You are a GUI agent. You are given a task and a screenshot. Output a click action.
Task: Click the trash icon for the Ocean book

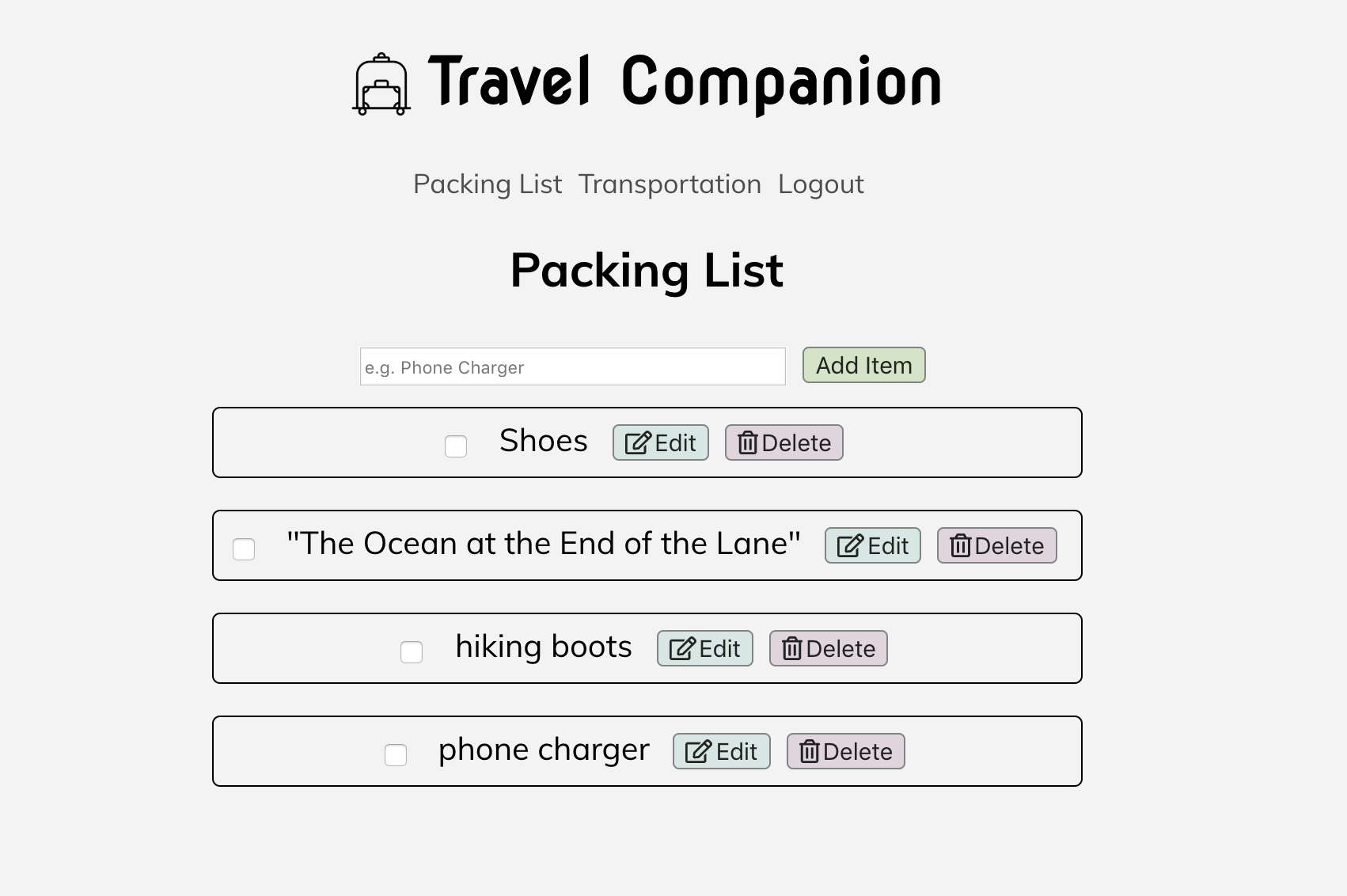coord(960,545)
